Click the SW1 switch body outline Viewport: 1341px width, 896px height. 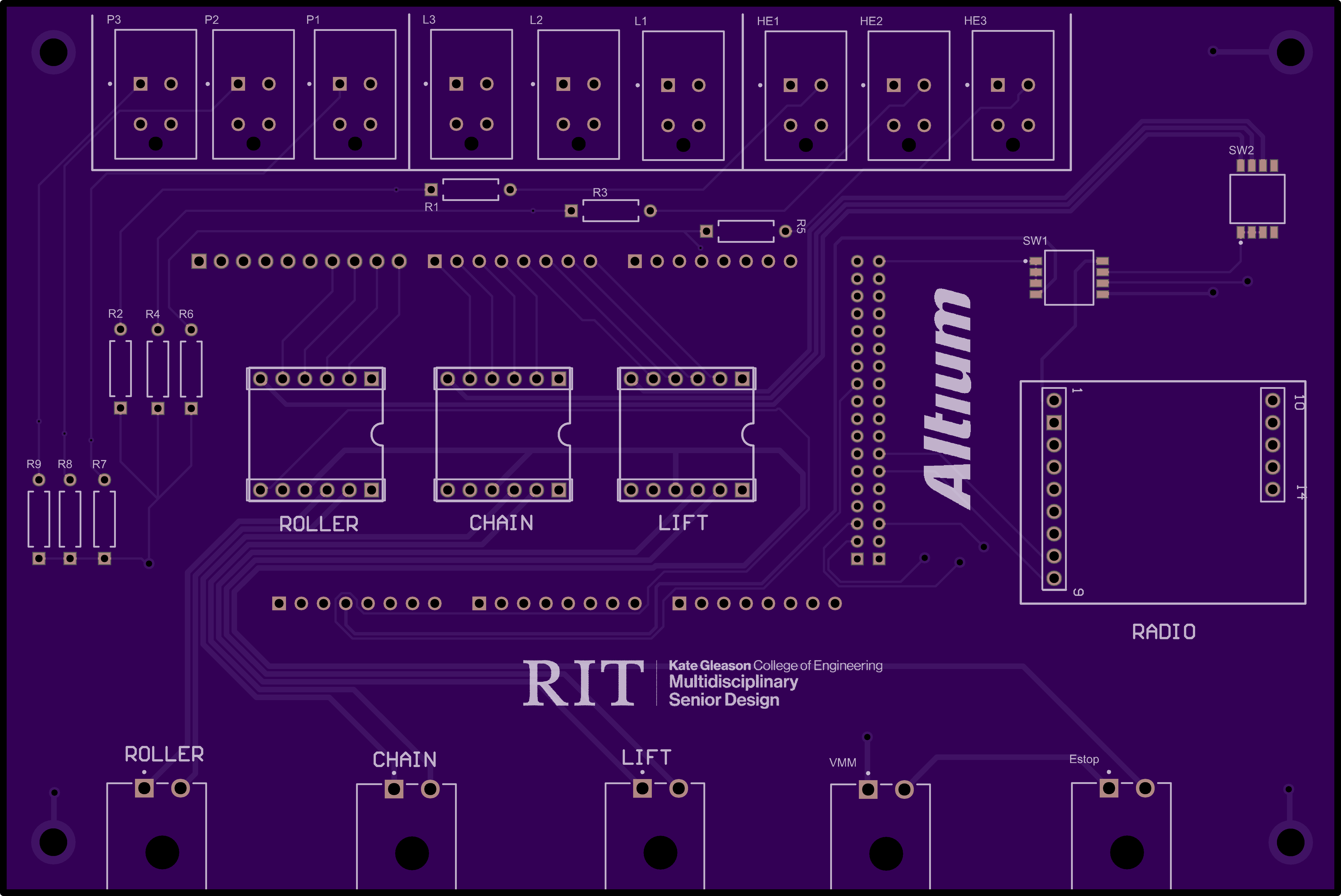coord(1069,278)
